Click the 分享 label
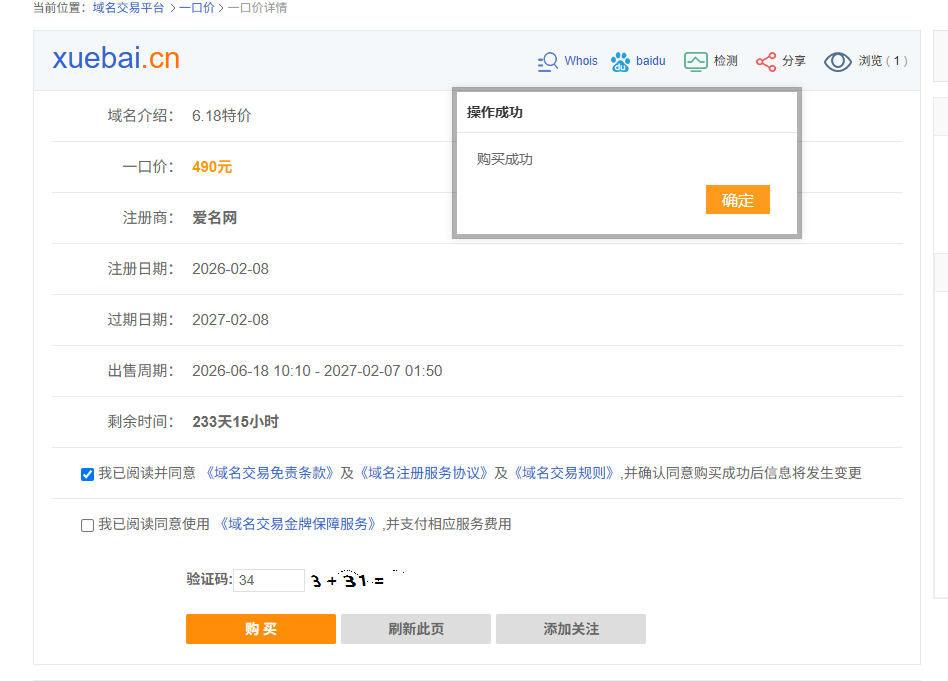948x681 pixels. coord(794,61)
